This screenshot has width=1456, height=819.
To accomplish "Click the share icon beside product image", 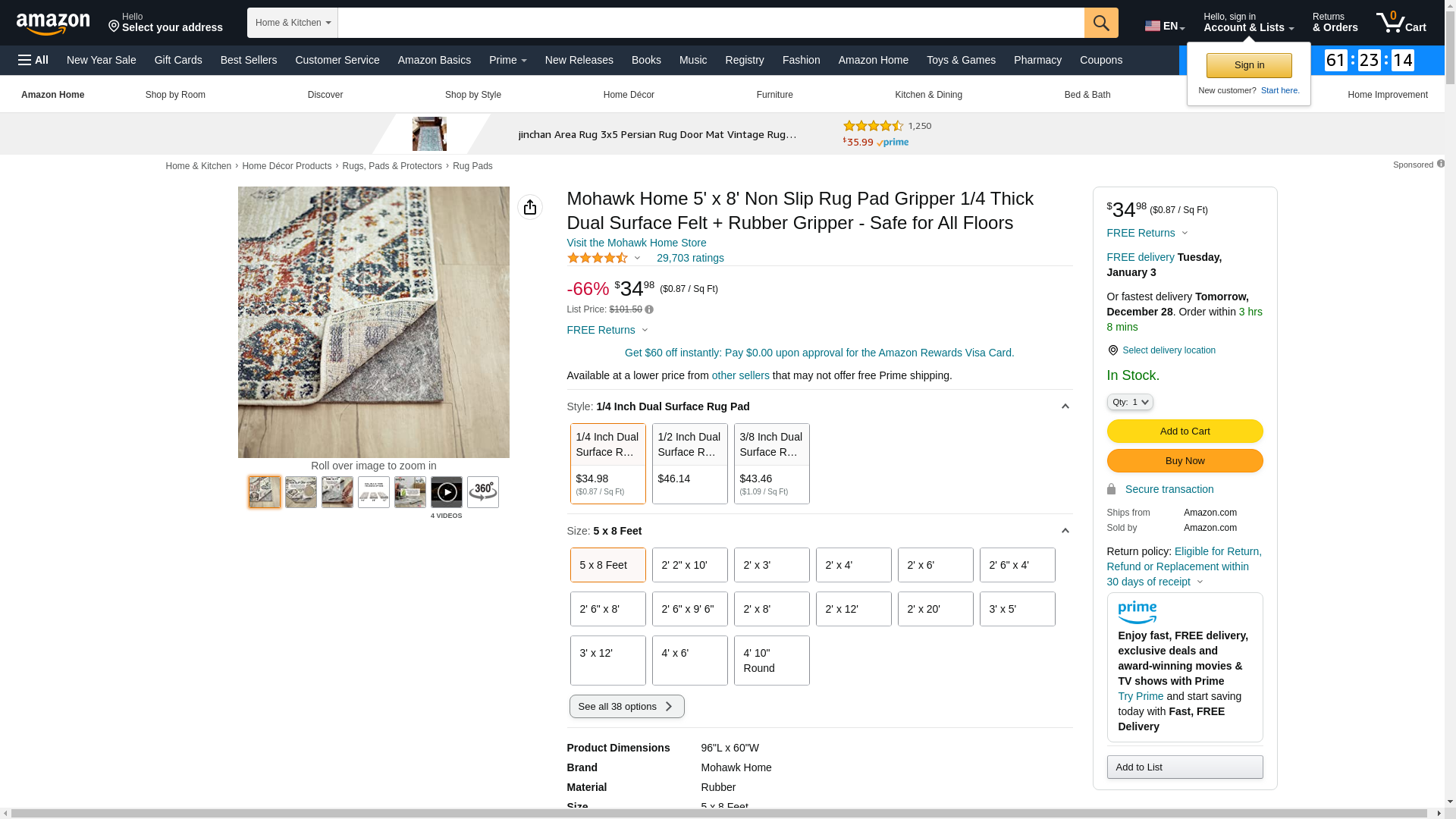I will click(x=529, y=207).
